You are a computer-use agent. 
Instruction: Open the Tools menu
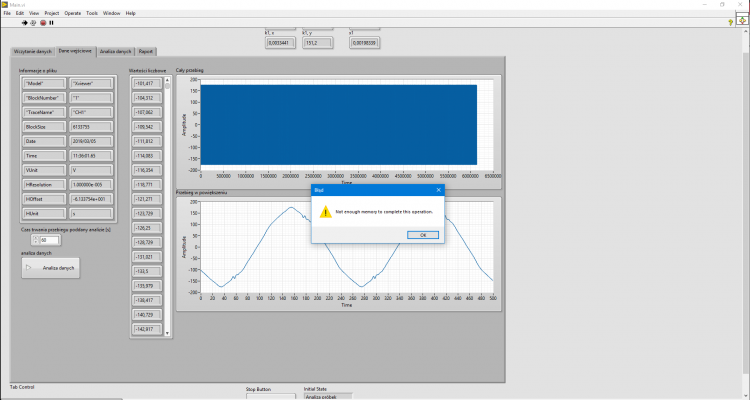92,13
